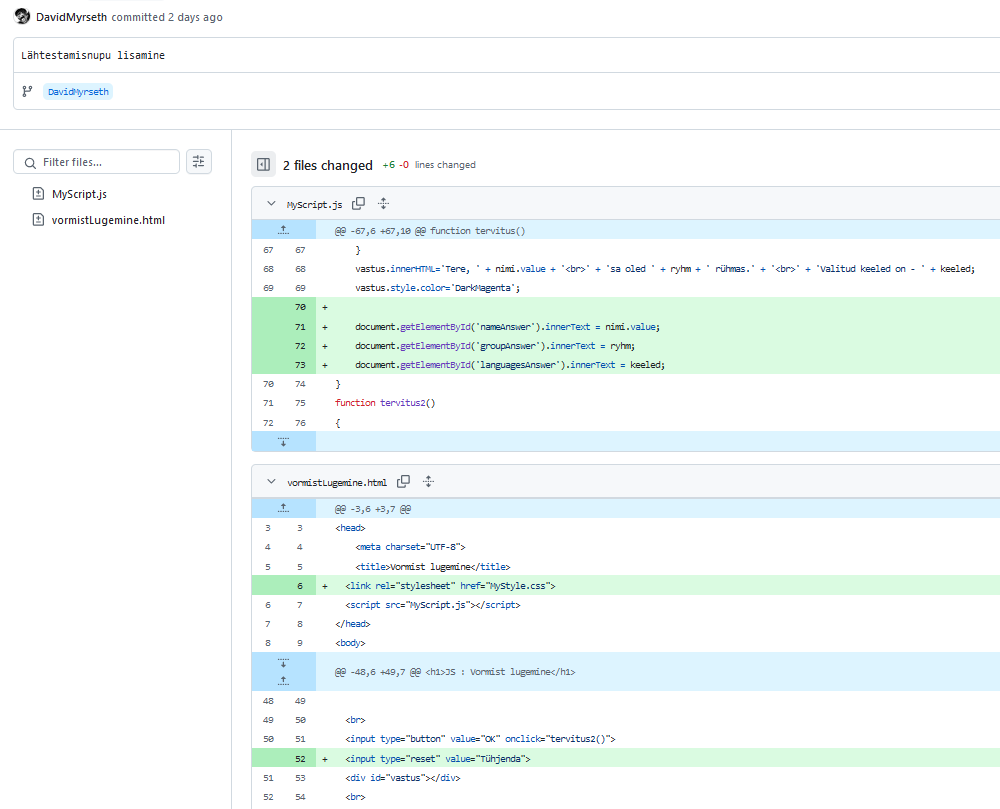Focus the Filter files search field
Viewport: 1000px width, 809px height.
(96, 162)
